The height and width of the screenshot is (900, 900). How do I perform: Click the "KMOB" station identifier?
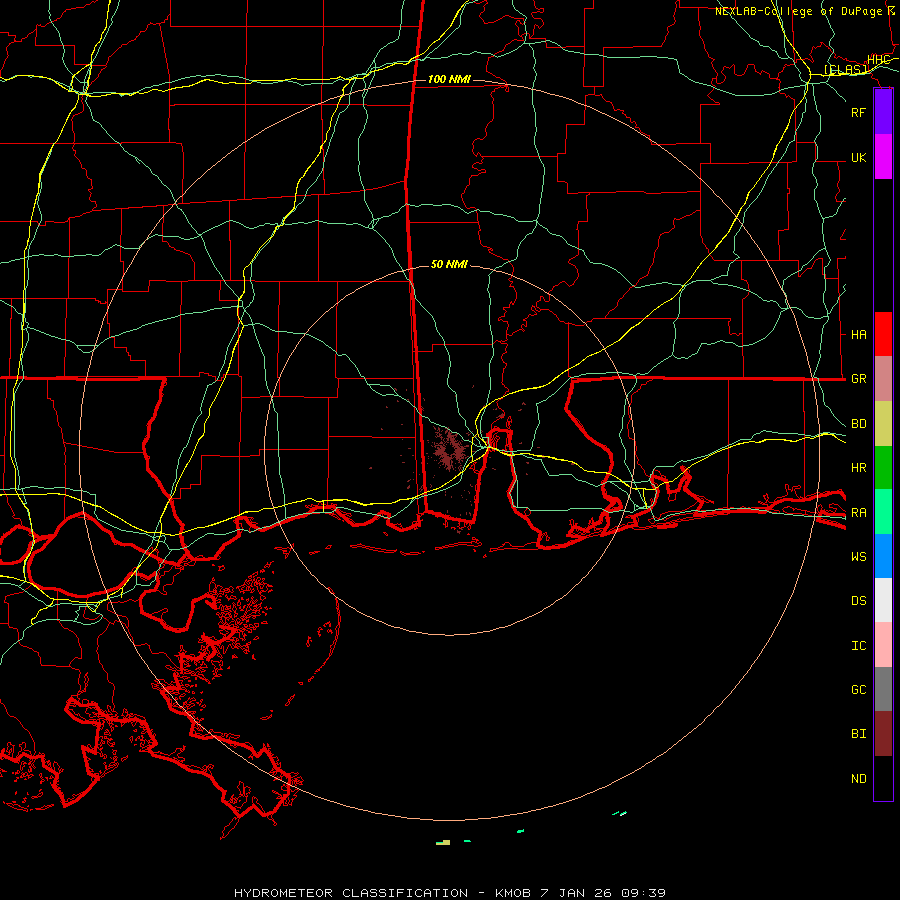513,893
